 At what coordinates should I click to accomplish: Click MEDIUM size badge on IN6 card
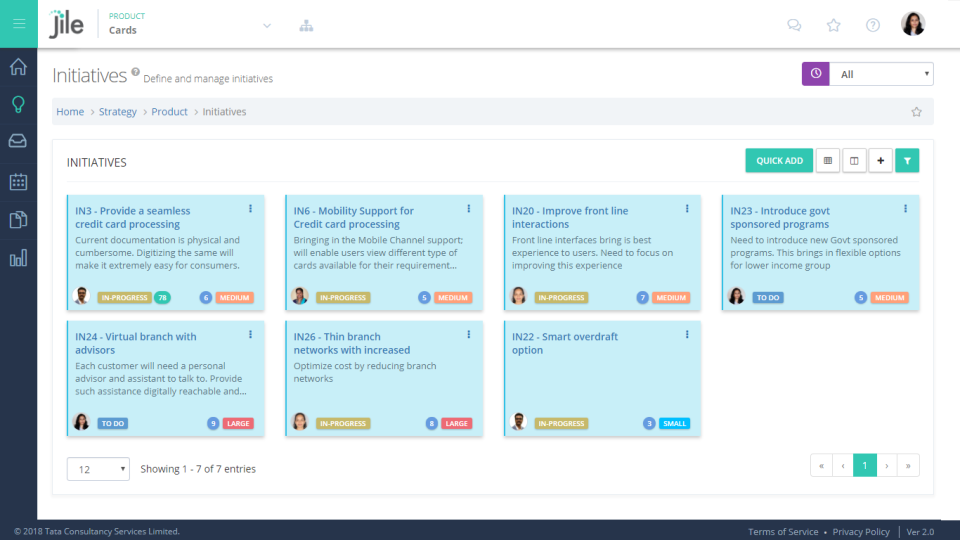point(452,298)
